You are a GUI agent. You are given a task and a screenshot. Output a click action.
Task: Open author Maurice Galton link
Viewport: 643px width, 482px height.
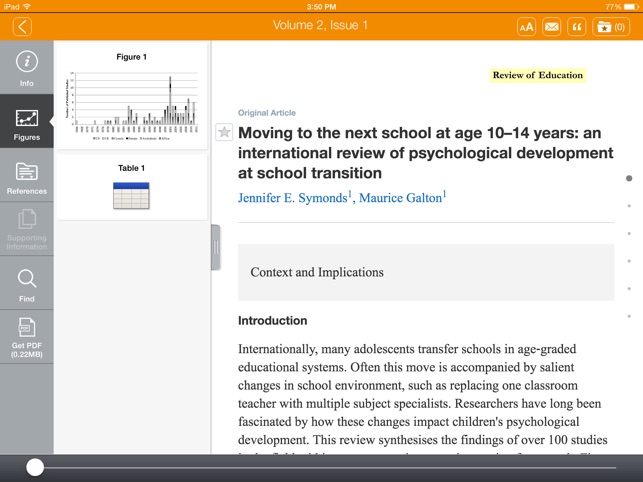(402, 198)
